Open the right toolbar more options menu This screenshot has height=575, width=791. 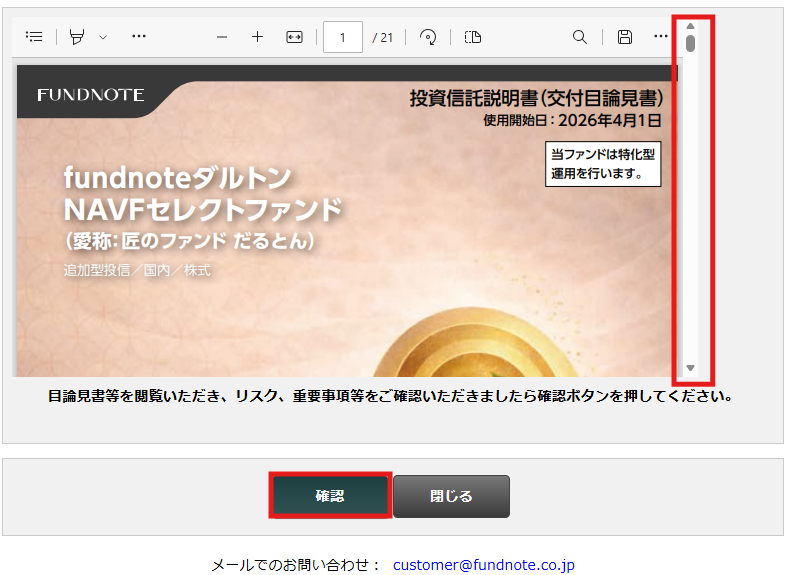coord(660,36)
